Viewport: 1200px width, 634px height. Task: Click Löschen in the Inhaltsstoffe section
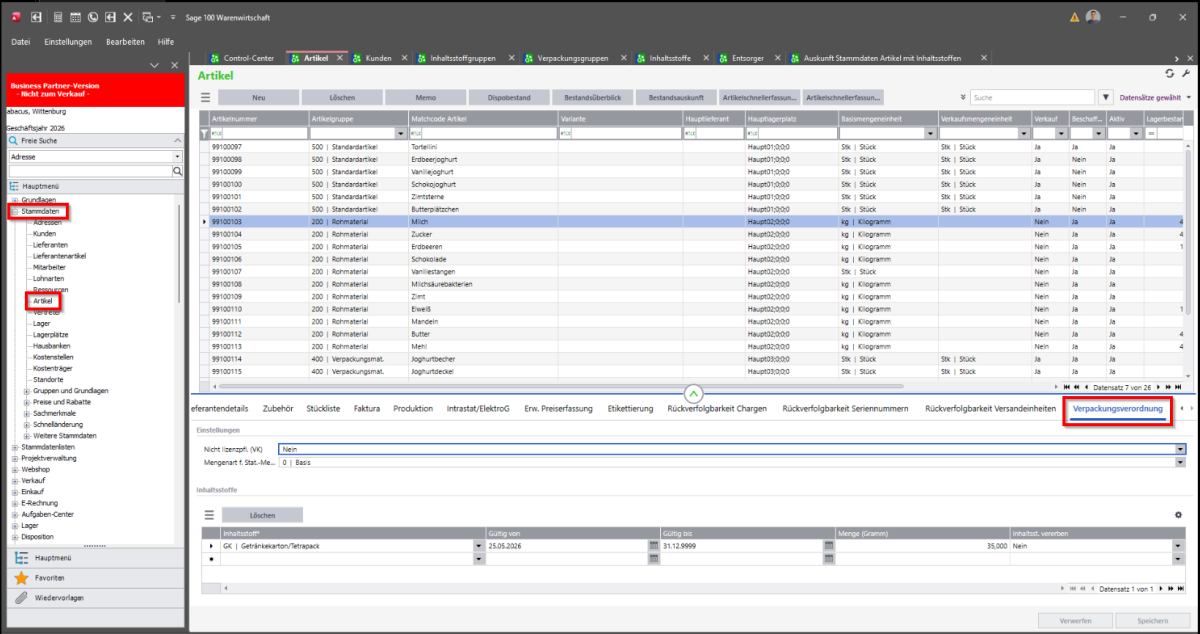[262, 515]
